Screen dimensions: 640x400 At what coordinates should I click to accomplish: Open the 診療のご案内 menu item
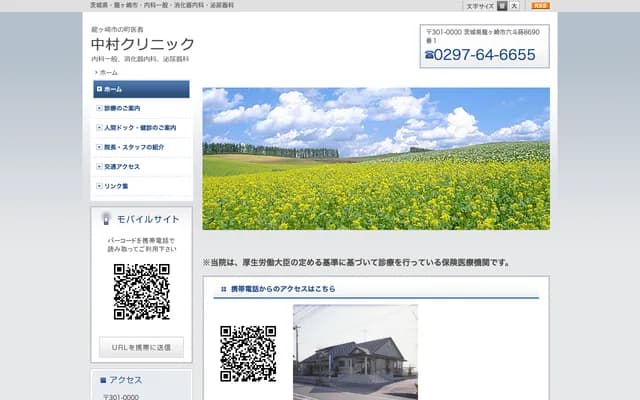click(140, 108)
